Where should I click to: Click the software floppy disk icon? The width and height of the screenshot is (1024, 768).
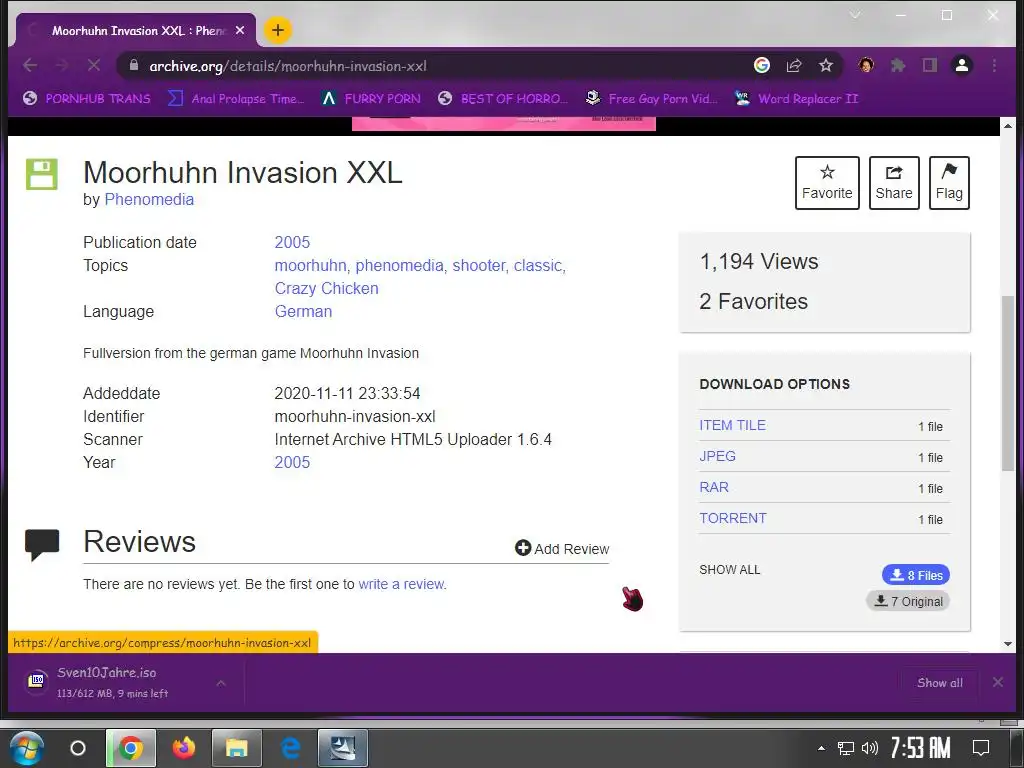42,174
